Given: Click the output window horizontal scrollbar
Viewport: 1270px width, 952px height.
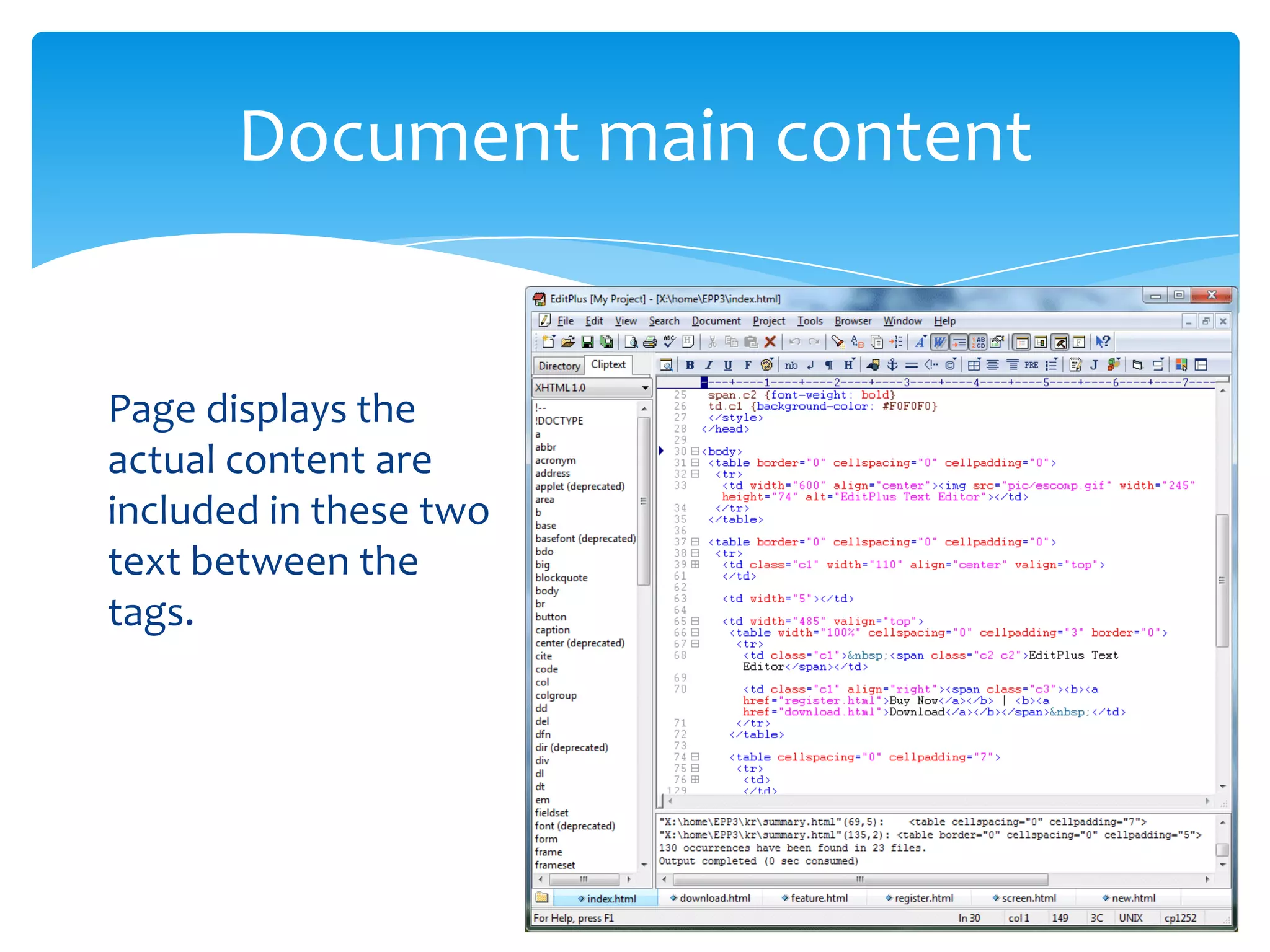Looking at the screenshot, I should coord(860,879).
